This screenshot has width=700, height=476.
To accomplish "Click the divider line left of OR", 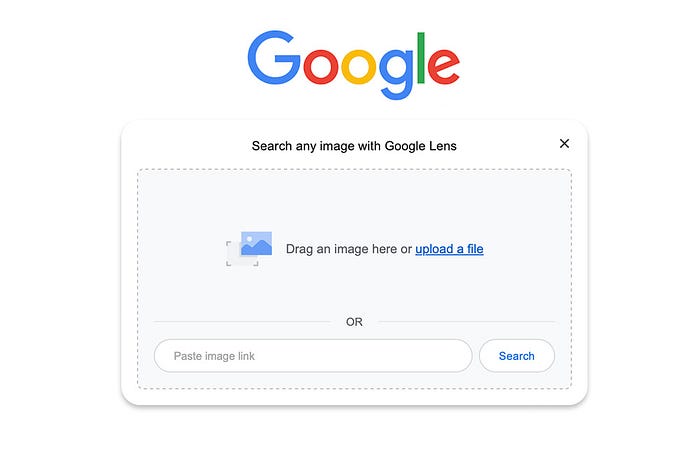I will pyautogui.click(x=242, y=322).
